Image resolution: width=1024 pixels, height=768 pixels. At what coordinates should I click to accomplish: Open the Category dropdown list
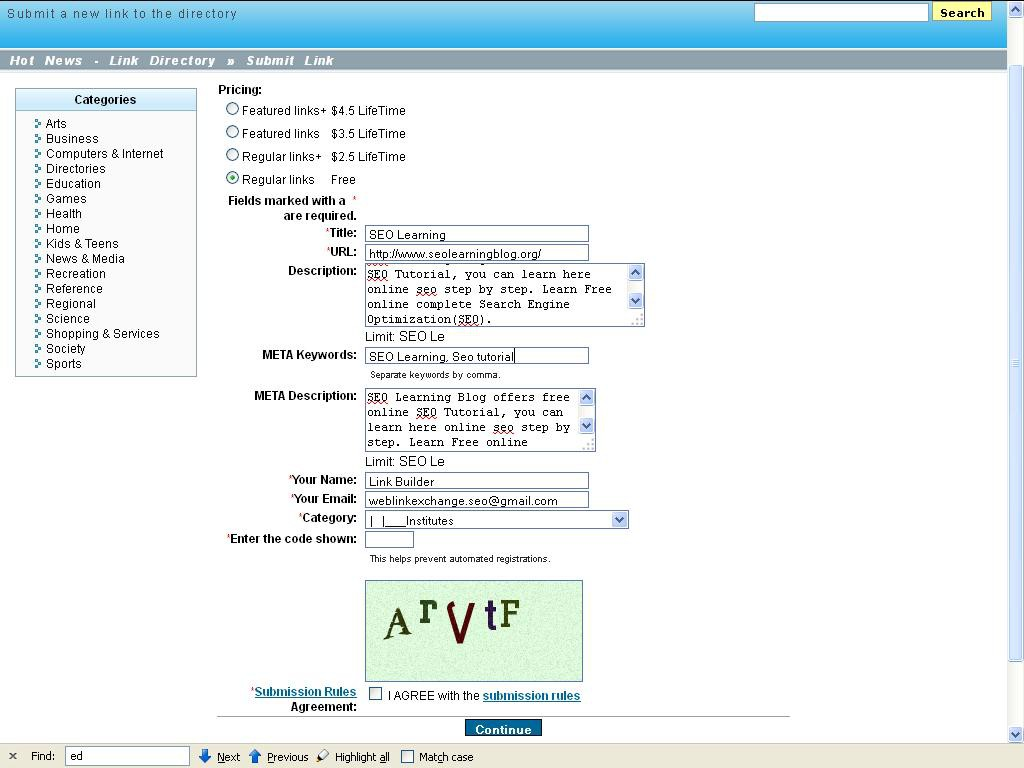pos(619,519)
